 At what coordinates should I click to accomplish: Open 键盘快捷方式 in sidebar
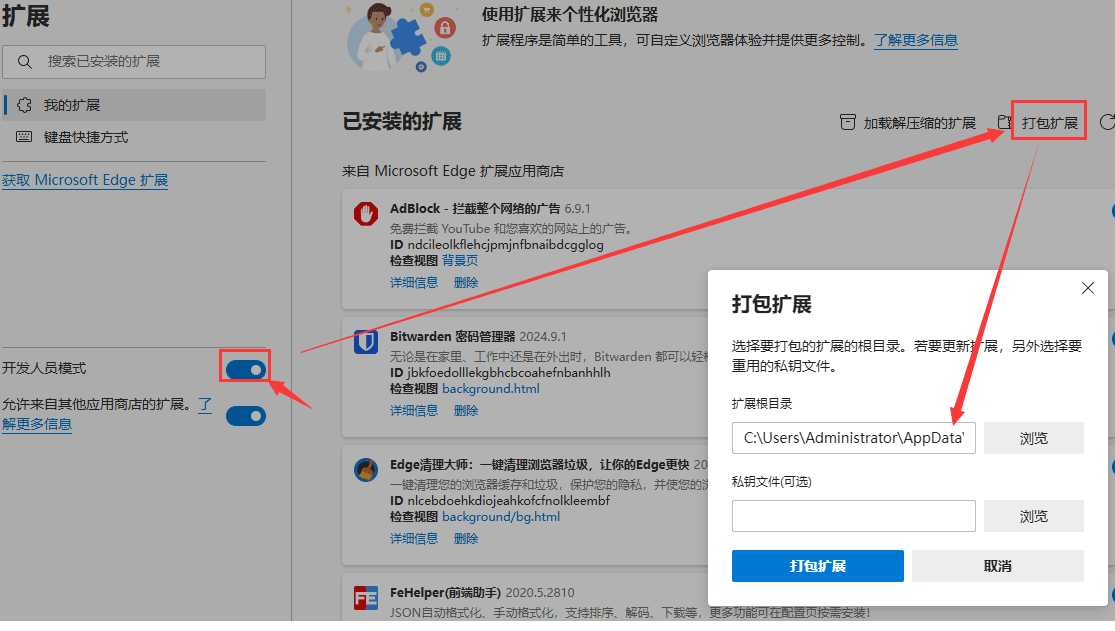click(x=134, y=137)
